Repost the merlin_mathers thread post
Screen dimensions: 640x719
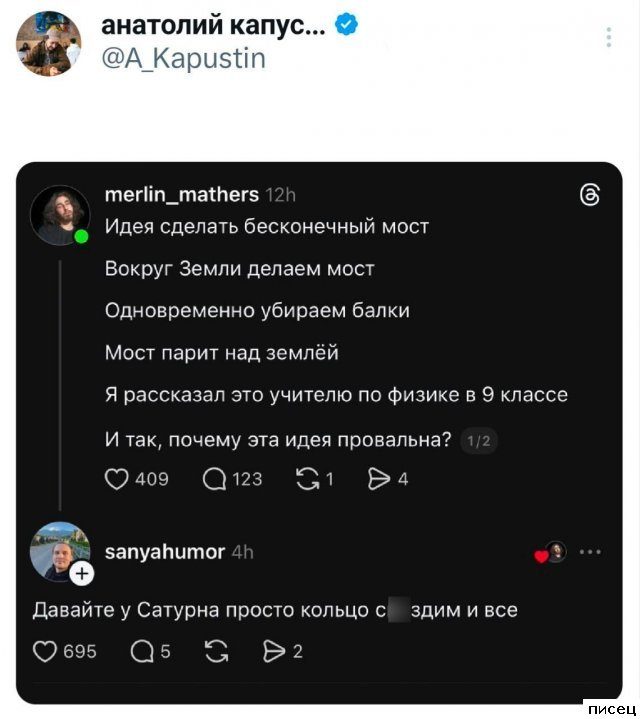coord(307,479)
